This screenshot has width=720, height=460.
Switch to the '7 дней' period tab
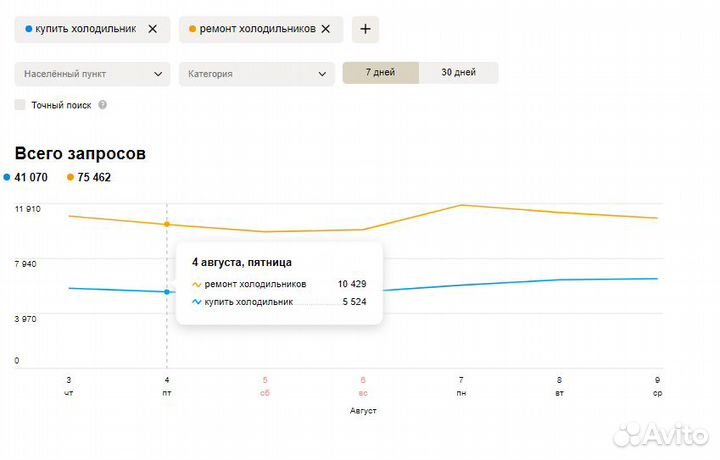tap(380, 73)
